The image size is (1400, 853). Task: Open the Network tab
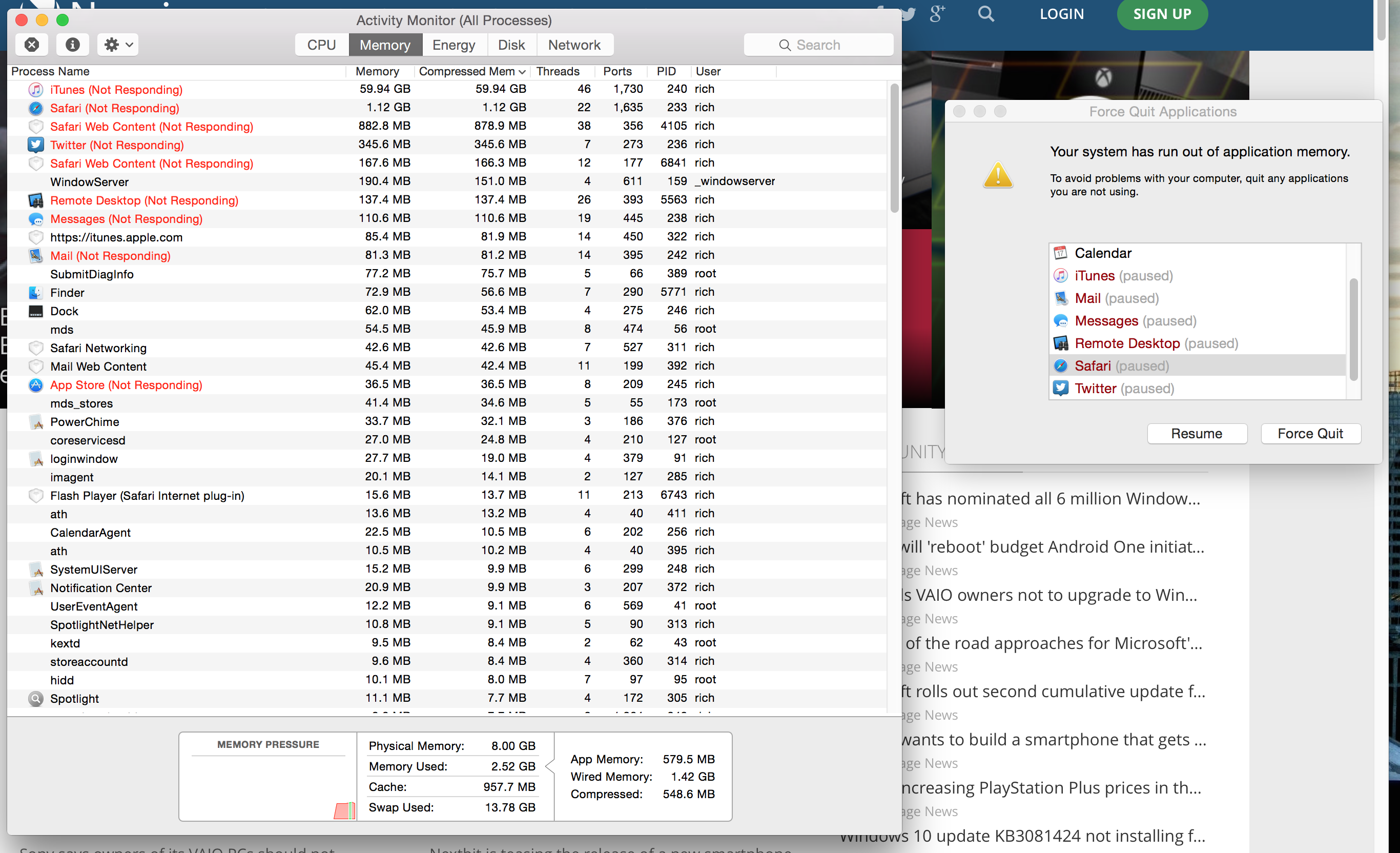[574, 45]
